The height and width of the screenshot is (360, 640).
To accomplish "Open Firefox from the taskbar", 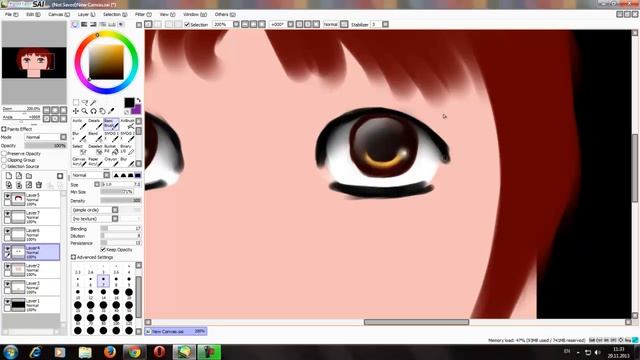I will (x=109, y=352).
